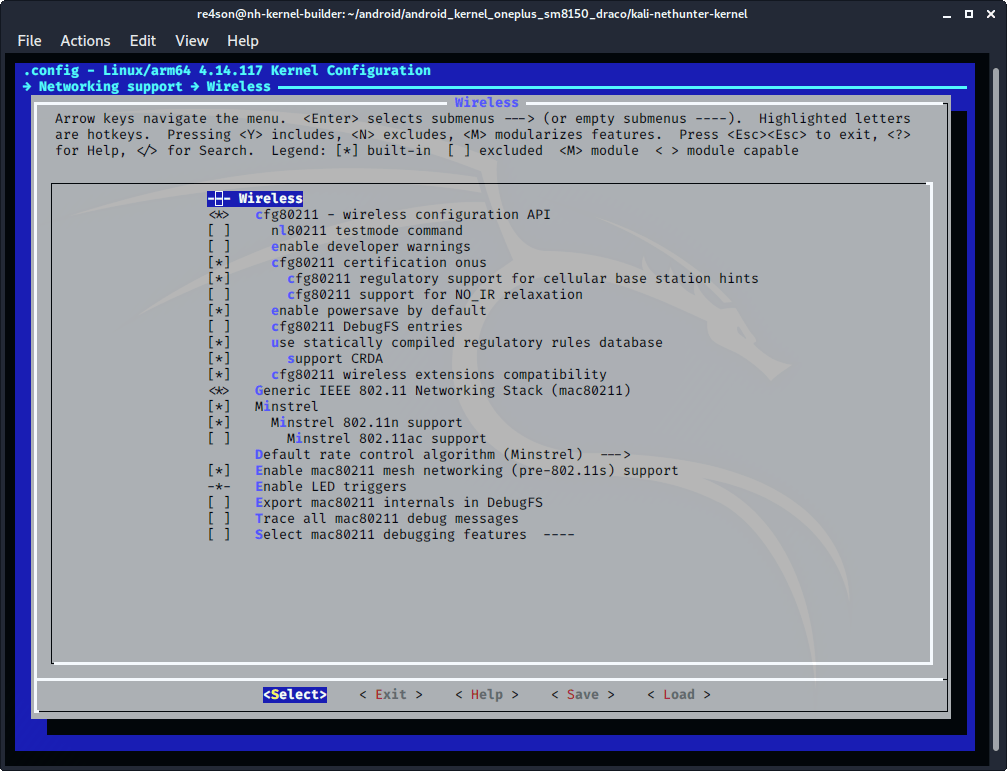Click the Load button
This screenshot has height=771, width=1007.
(678, 695)
